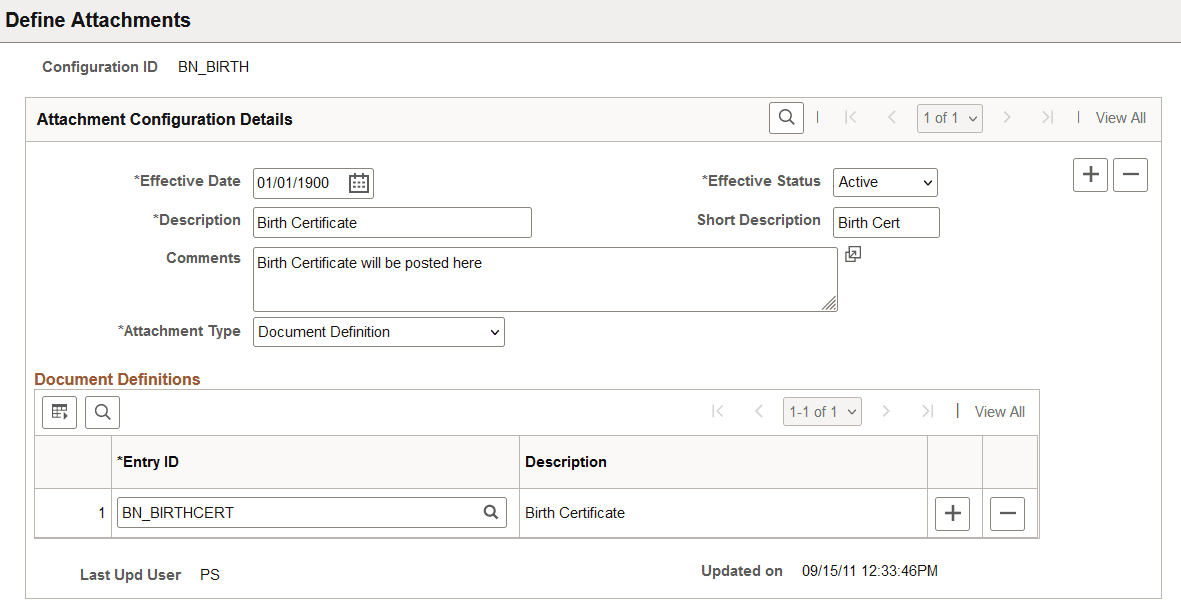Delete the BN_BIRTHCERT row using minus button
This screenshot has width=1181, height=611.
tap(1007, 513)
